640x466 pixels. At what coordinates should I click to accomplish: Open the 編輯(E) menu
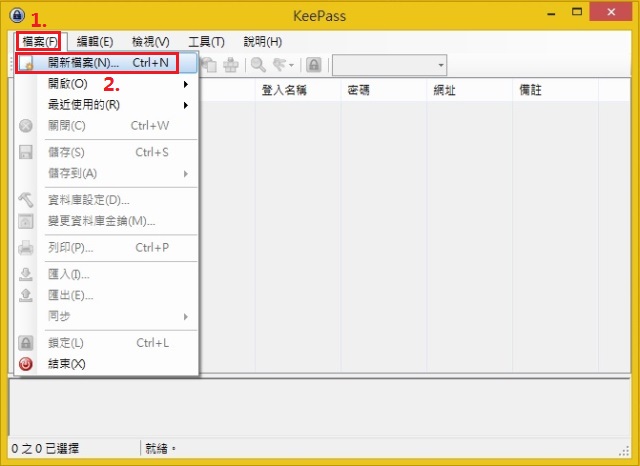[95, 42]
